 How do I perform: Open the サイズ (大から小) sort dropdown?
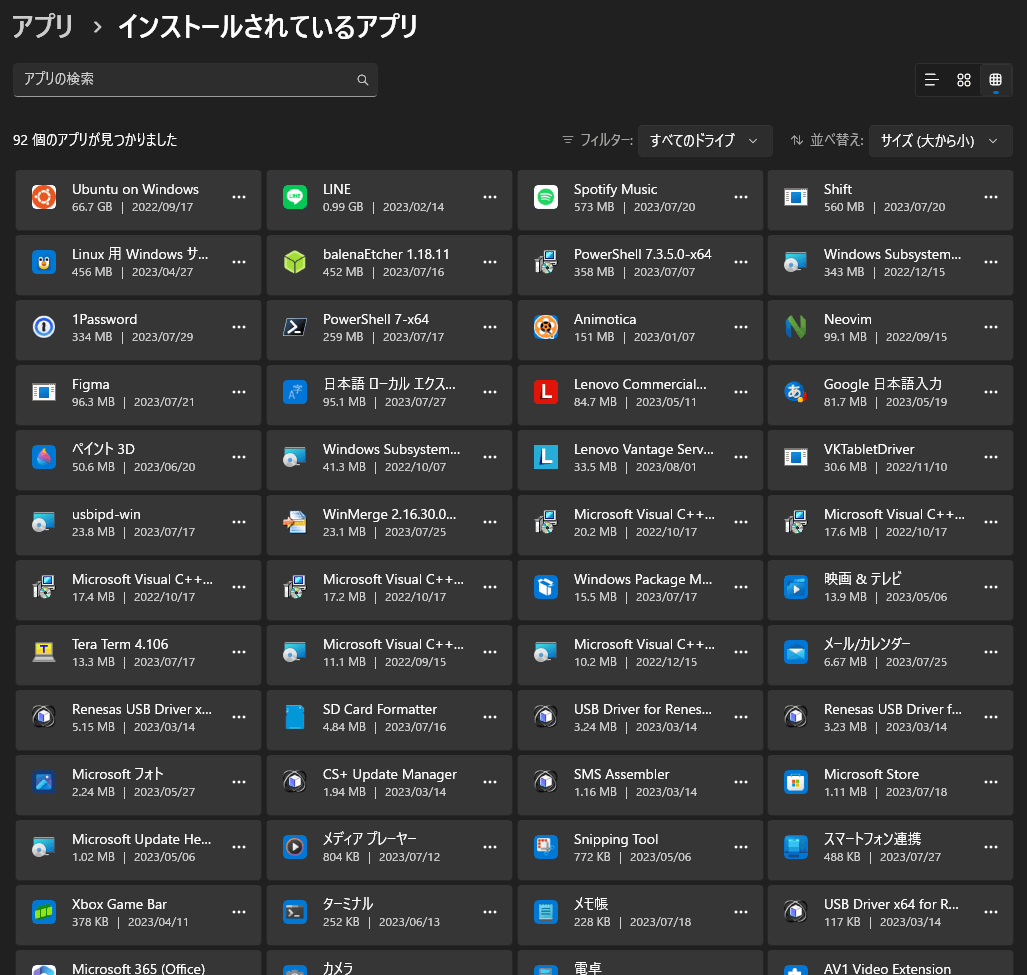939,141
